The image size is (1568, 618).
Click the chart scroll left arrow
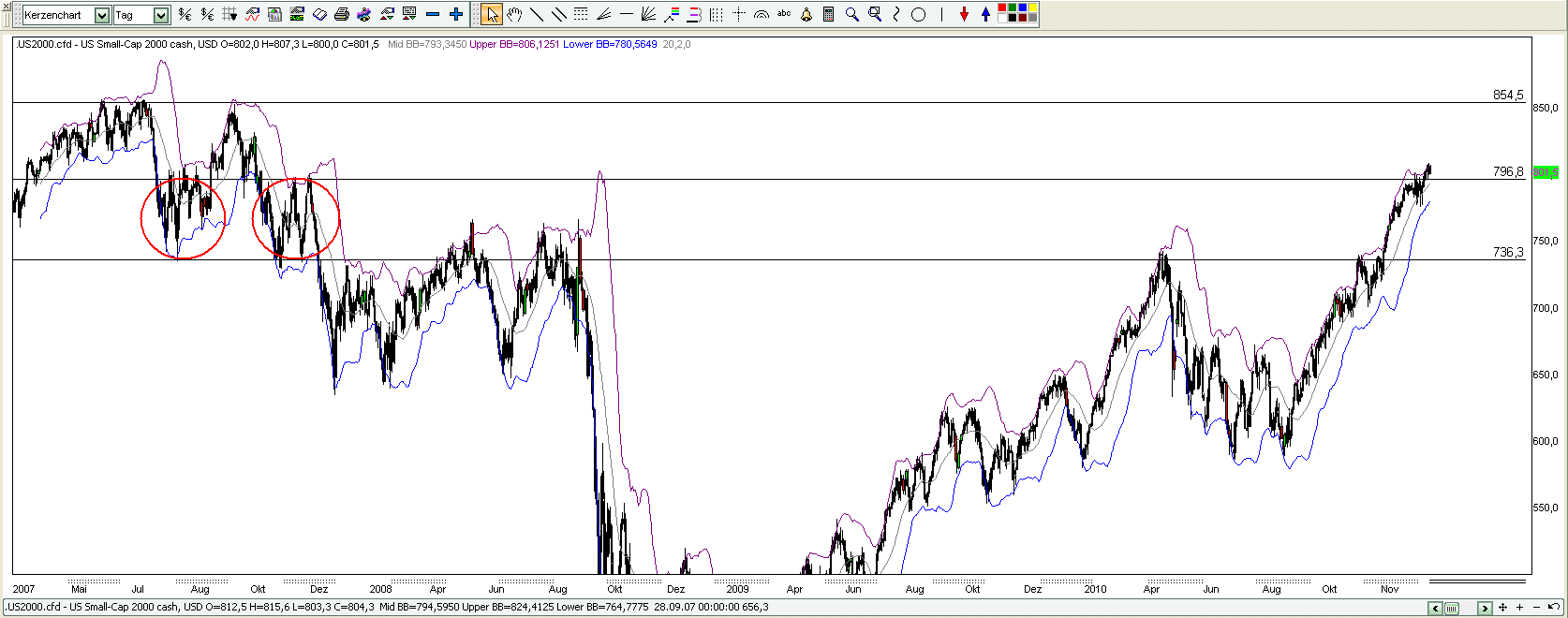[x=1435, y=608]
